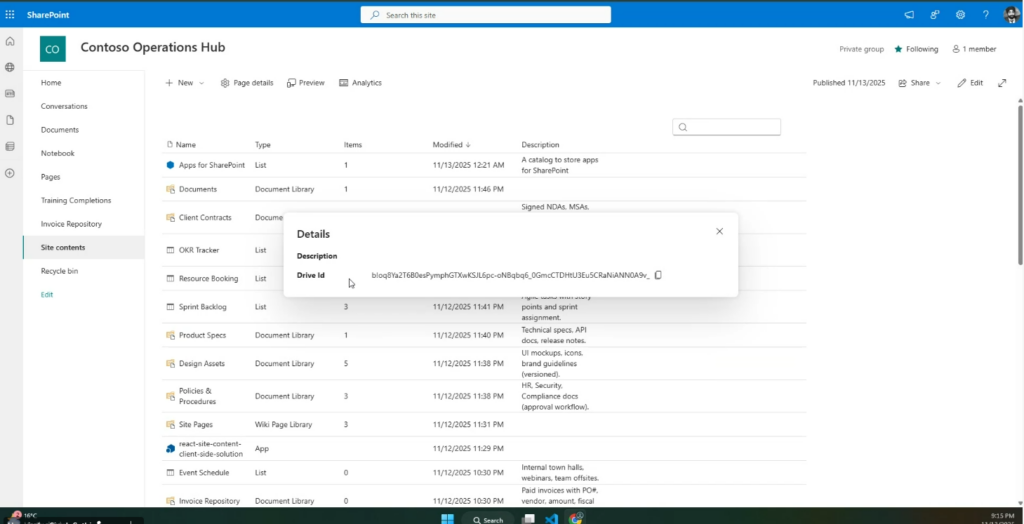Click the help question mark icon
Image resolution: width=1024 pixels, height=524 pixels.
[985, 15]
